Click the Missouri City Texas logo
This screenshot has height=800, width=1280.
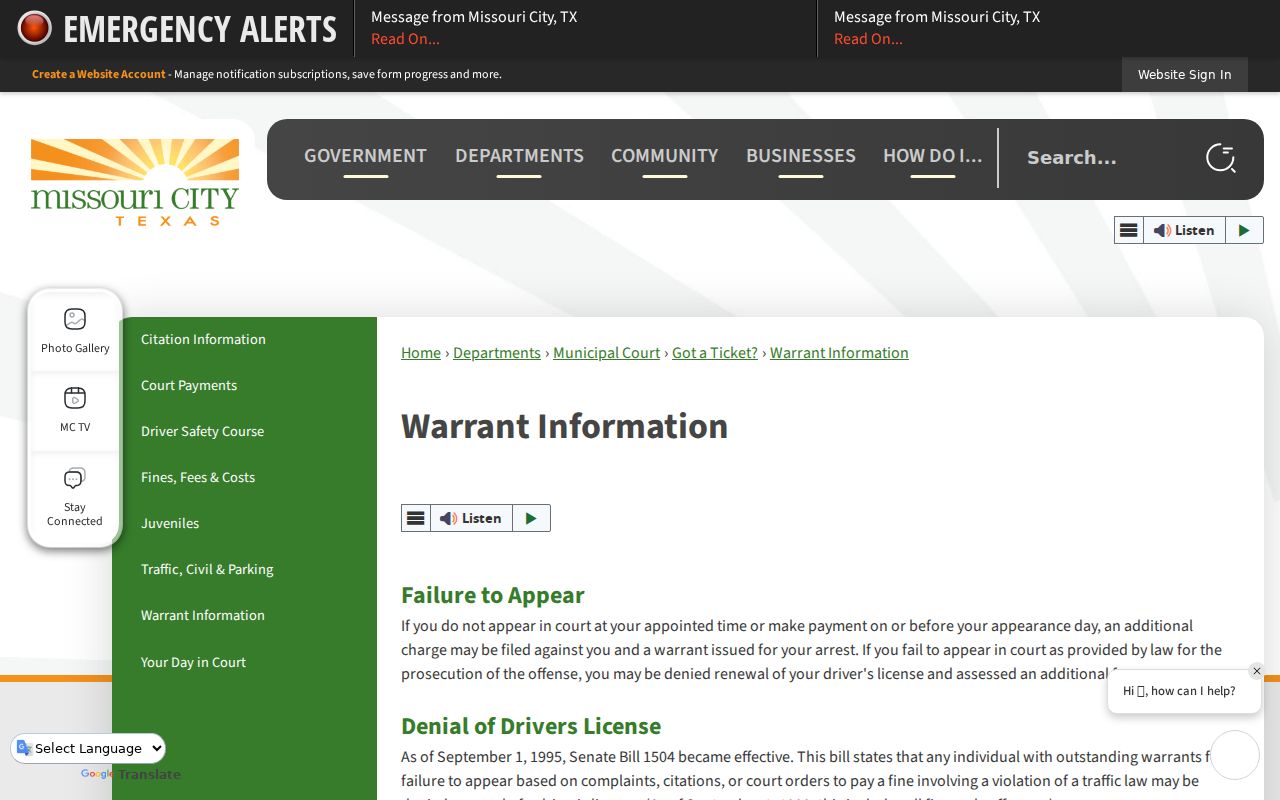(135, 182)
